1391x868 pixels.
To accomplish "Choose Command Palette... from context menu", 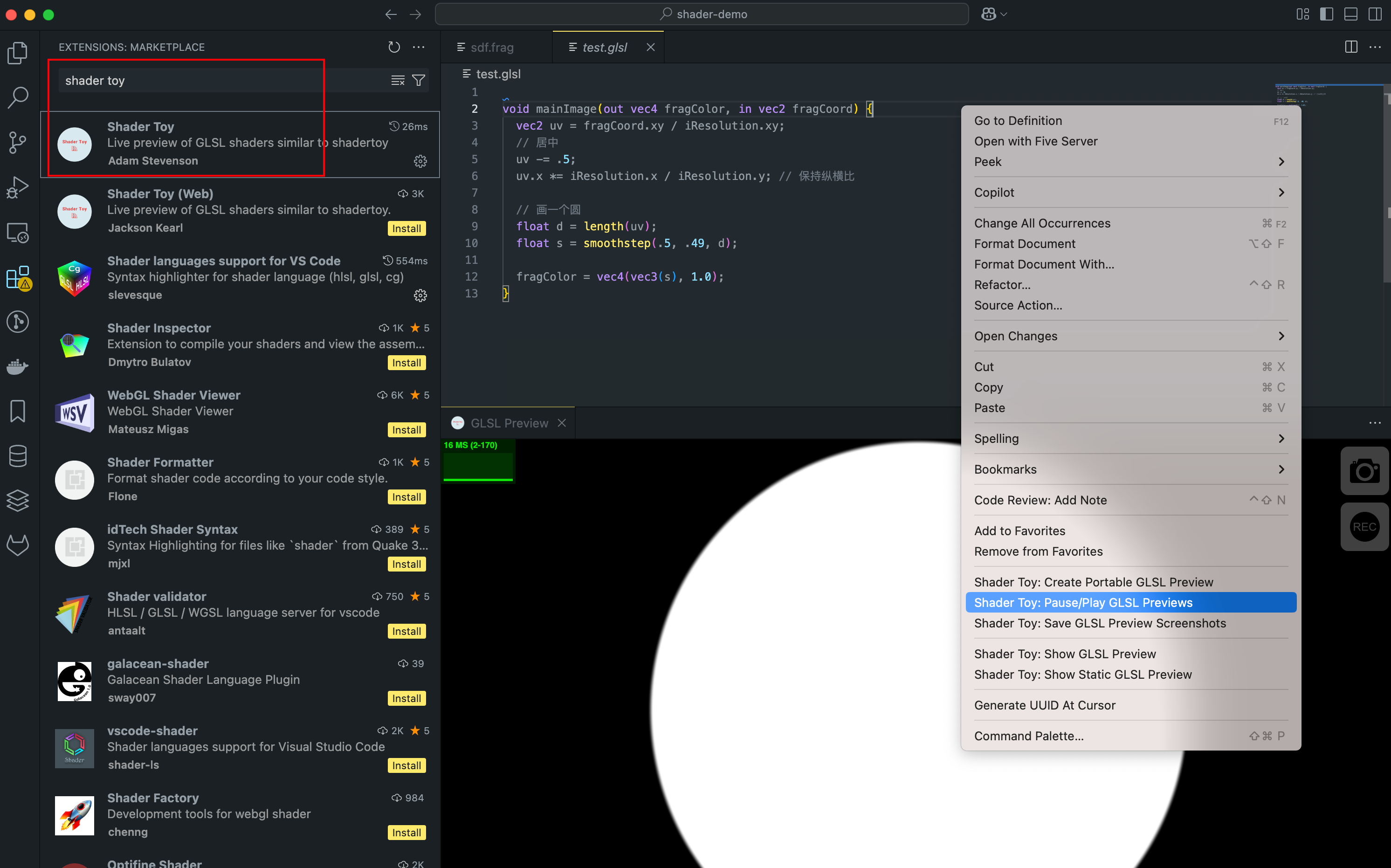I will pos(1130,737).
